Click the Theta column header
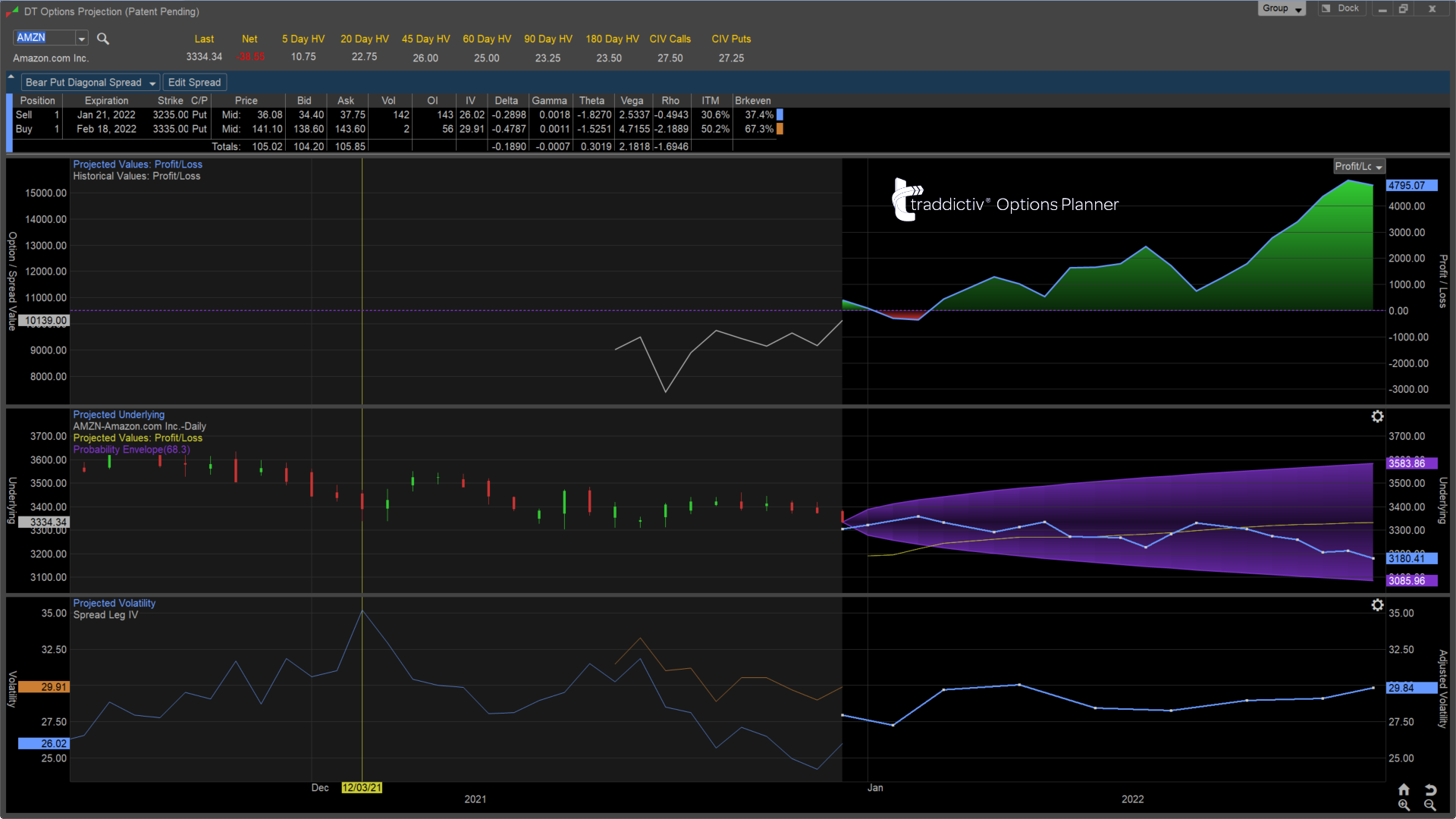 (591, 101)
